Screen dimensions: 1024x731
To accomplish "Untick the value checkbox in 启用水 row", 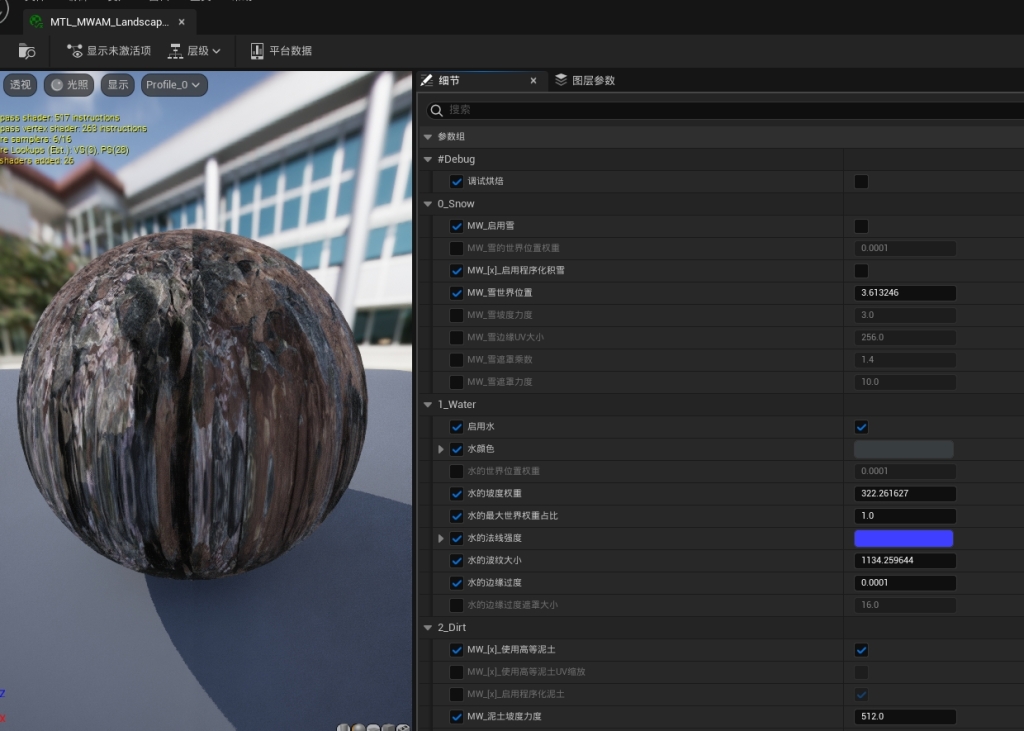I will pyautogui.click(x=861, y=427).
